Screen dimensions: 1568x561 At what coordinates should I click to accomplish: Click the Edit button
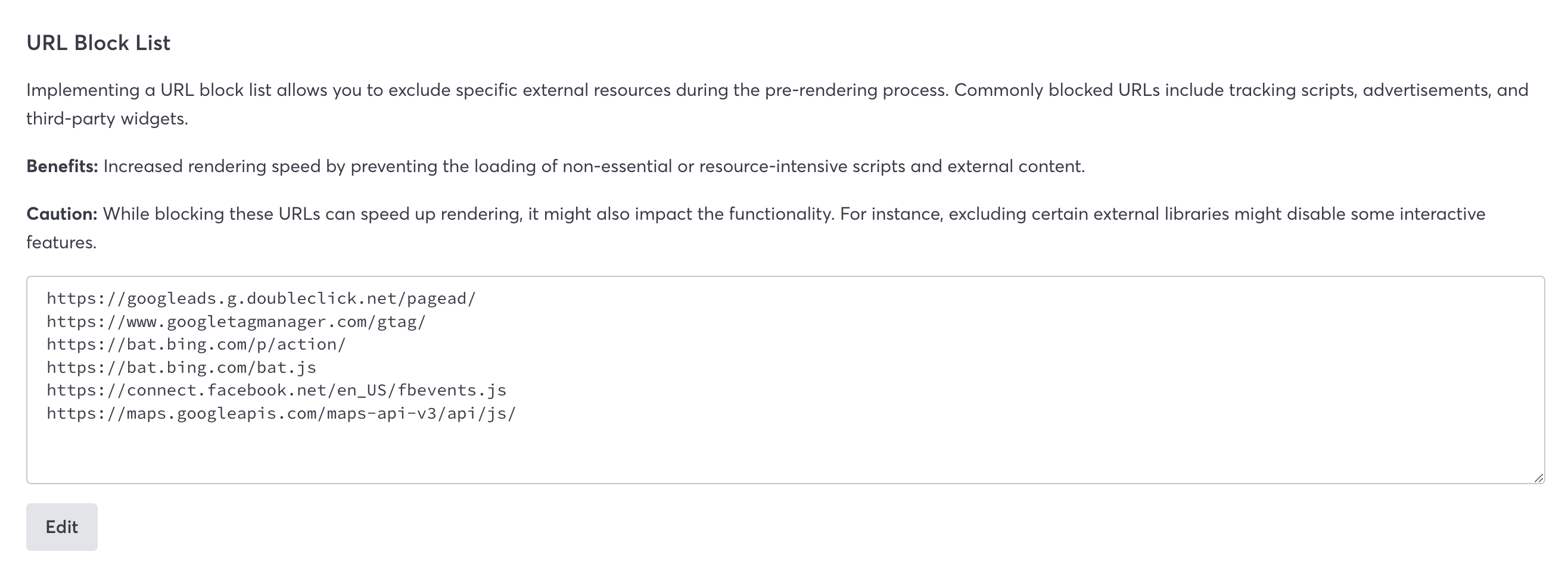[x=61, y=527]
